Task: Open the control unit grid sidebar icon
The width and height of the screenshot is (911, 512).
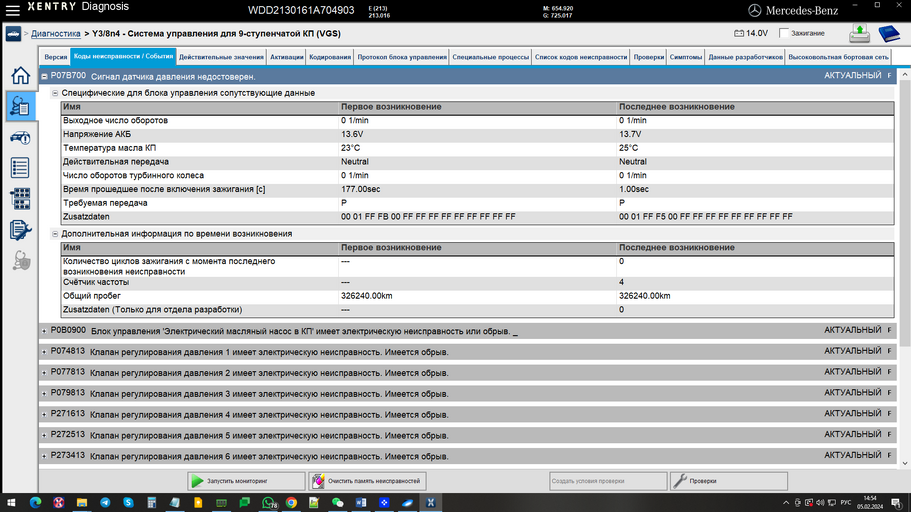Action: 19,199
